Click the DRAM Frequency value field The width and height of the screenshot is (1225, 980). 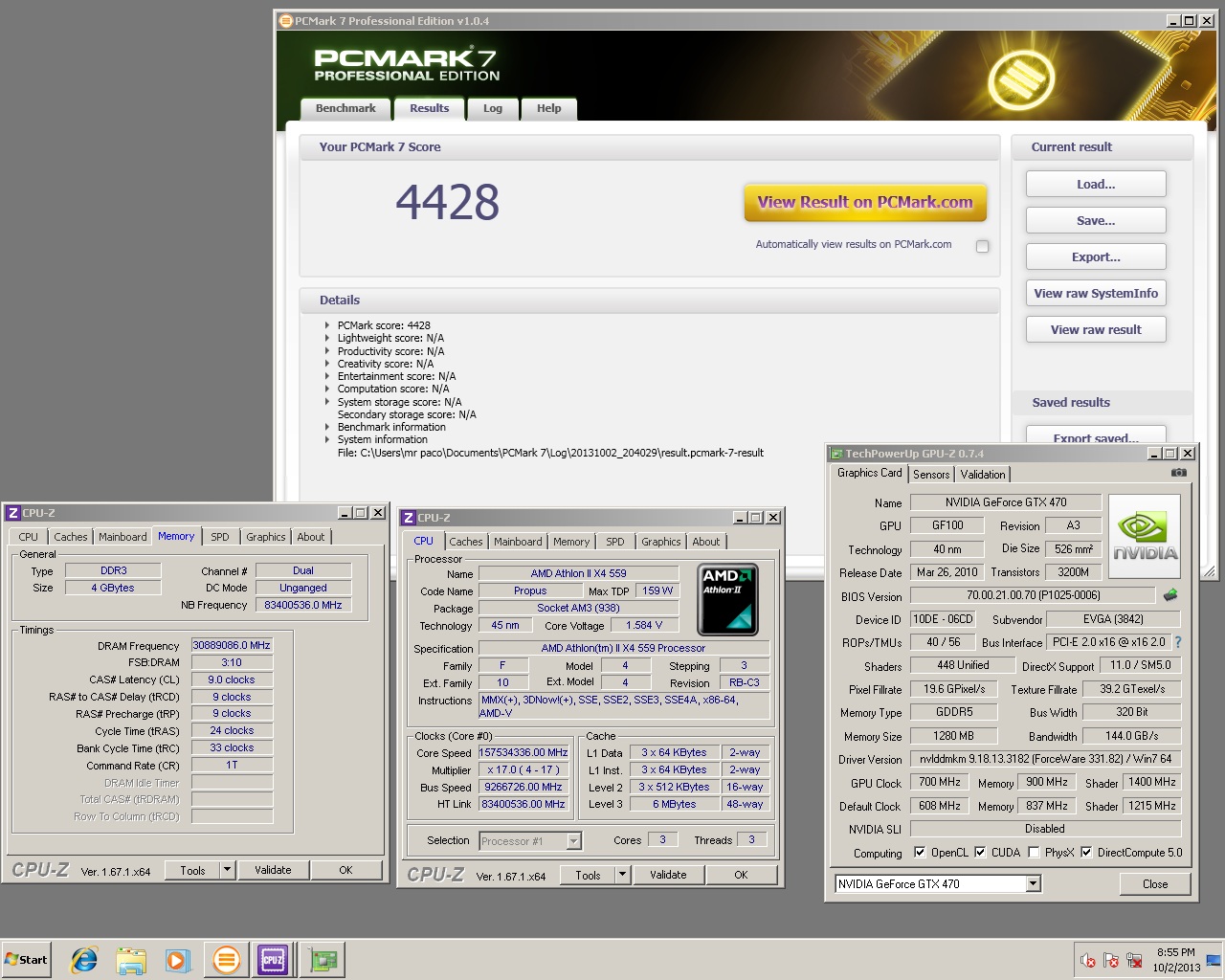pos(232,645)
